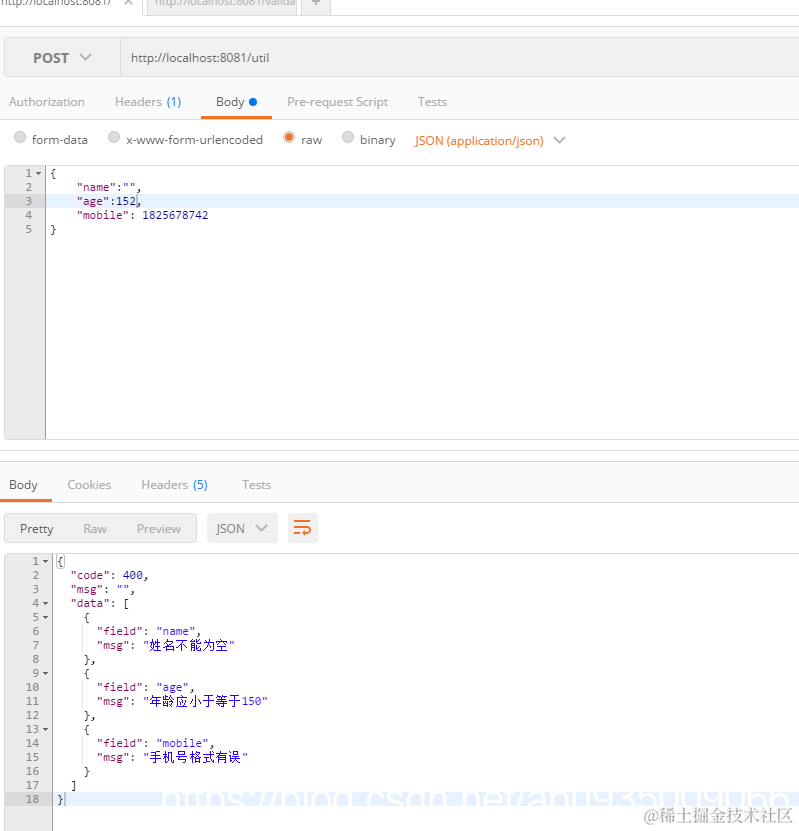The image size is (799, 831).
Task: Select the x-www-form-urlencoded radio button
Action: coord(114,137)
